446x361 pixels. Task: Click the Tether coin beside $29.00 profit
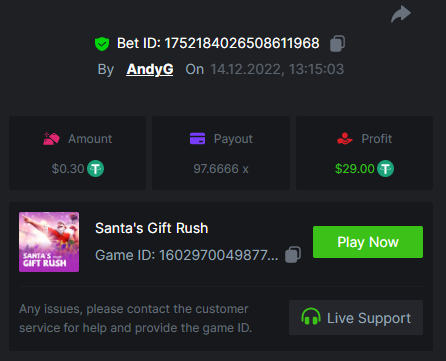(386, 169)
